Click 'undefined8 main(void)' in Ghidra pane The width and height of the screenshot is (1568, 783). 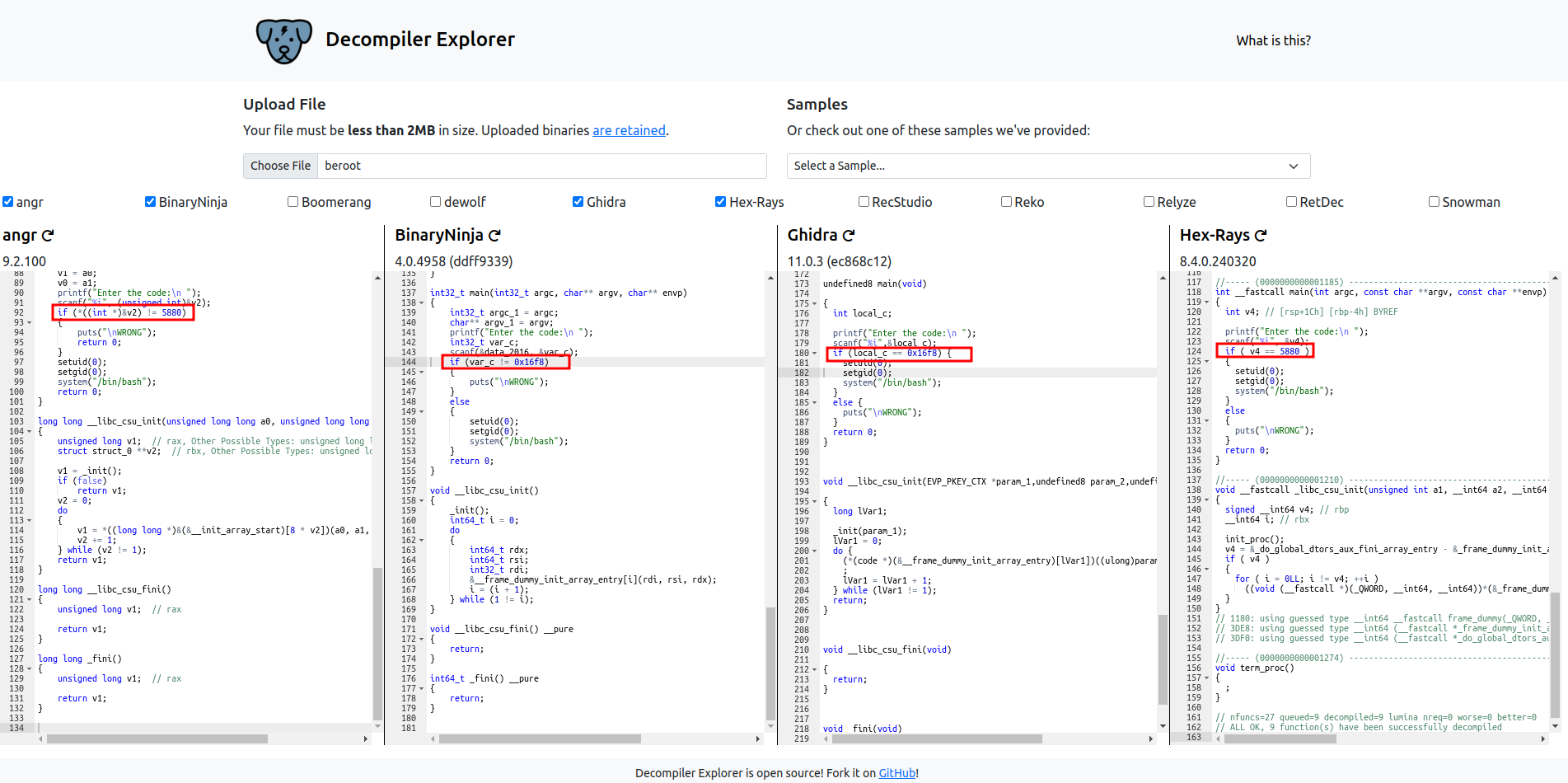[875, 284]
